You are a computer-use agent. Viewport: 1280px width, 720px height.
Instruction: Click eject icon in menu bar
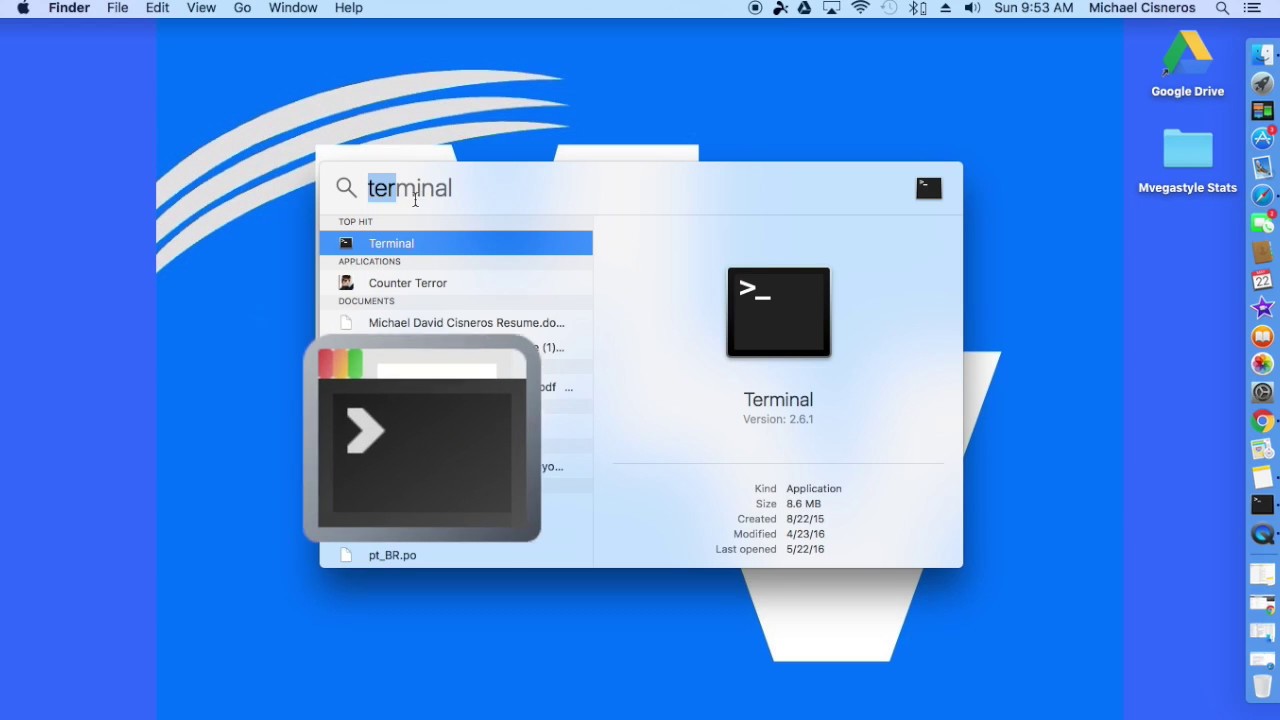945,8
